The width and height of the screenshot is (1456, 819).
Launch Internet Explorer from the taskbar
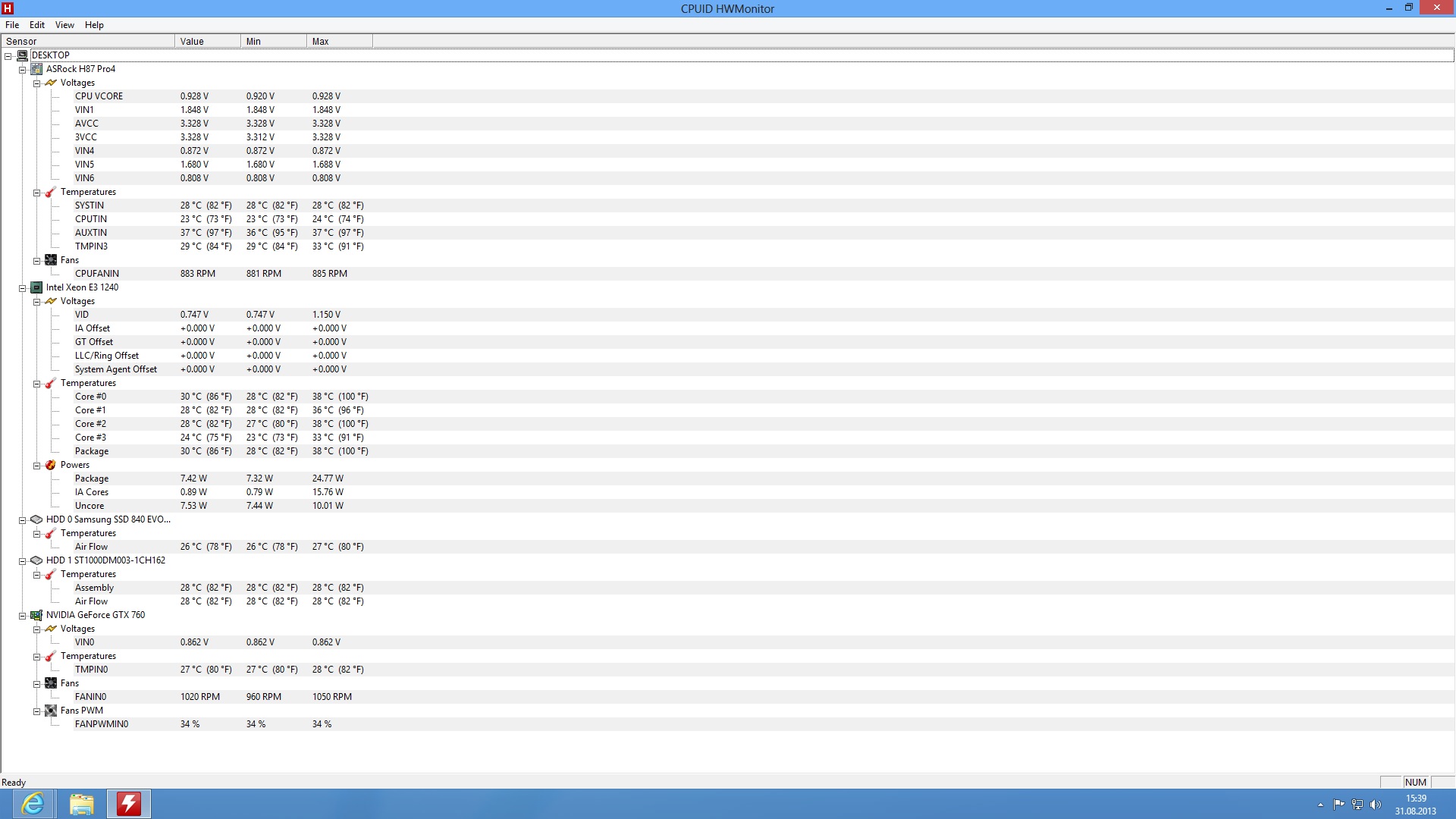33,804
